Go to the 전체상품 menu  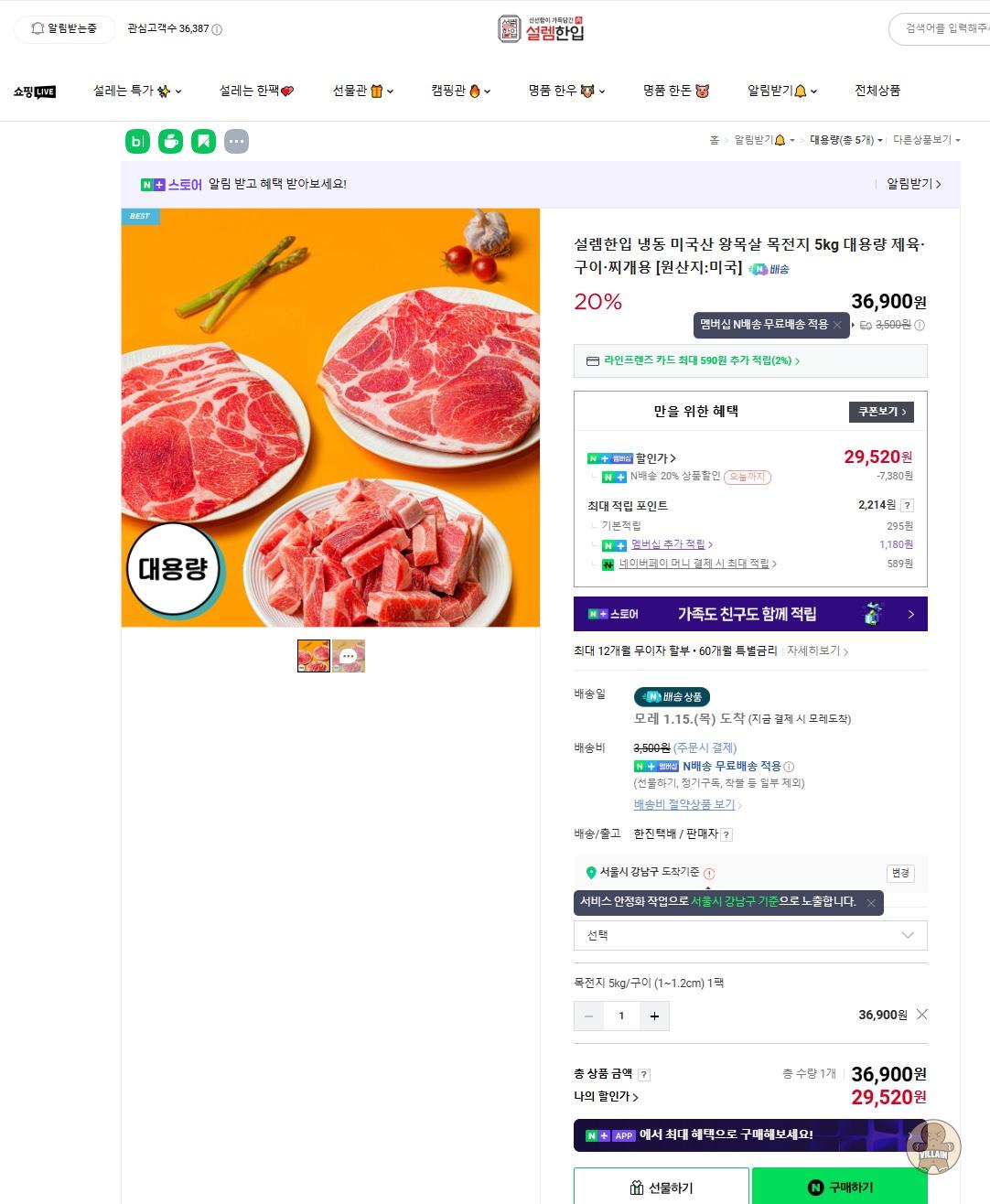(877, 91)
